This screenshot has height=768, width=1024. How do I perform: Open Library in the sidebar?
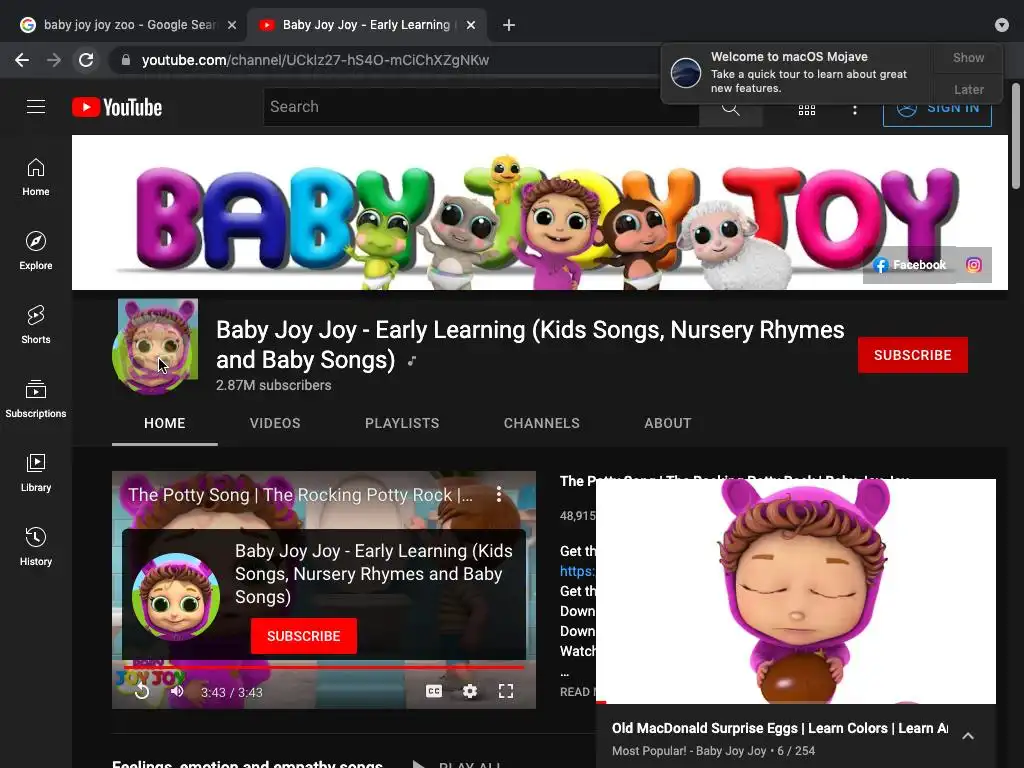tap(36, 472)
